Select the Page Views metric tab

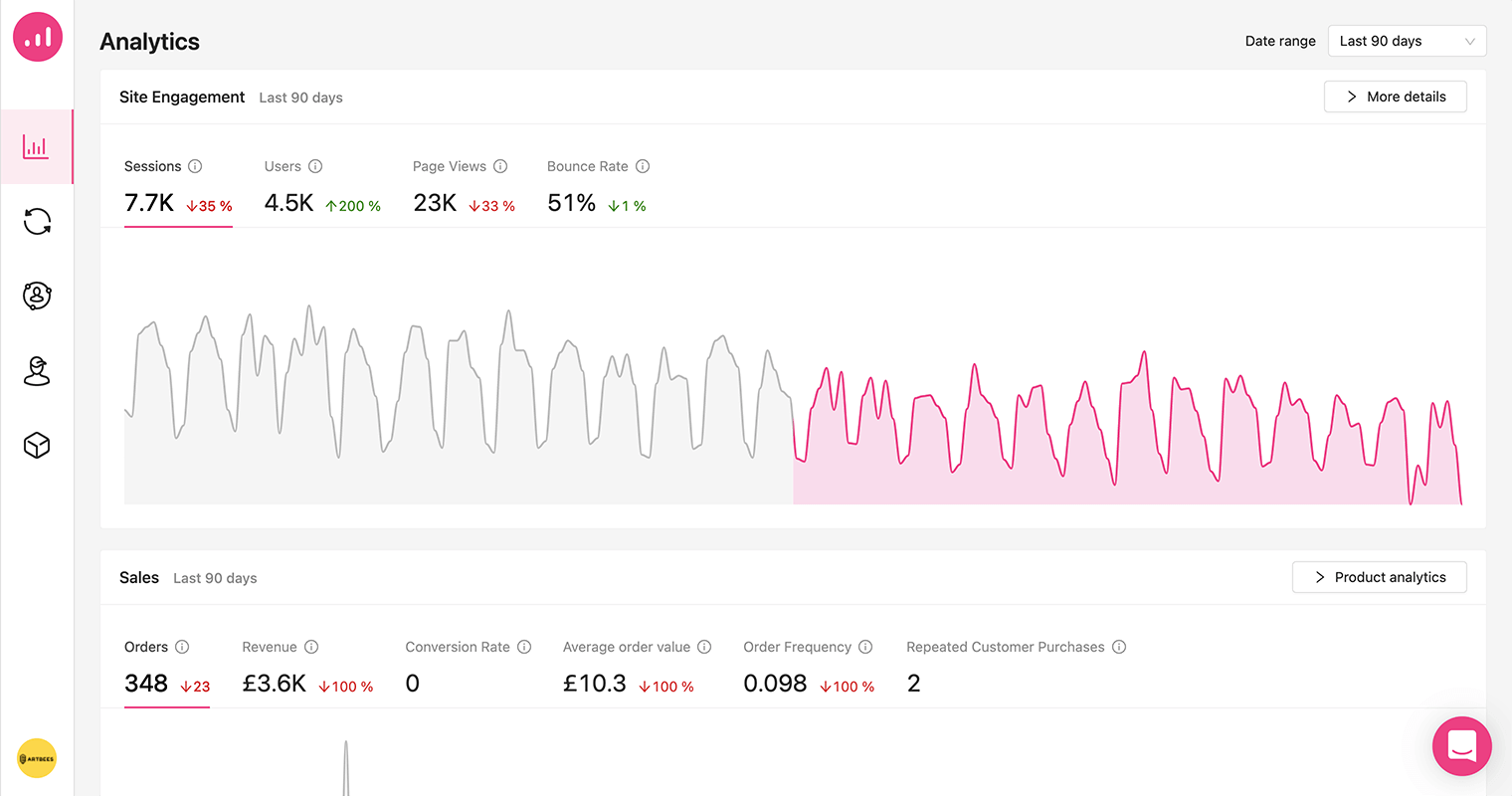pos(464,187)
